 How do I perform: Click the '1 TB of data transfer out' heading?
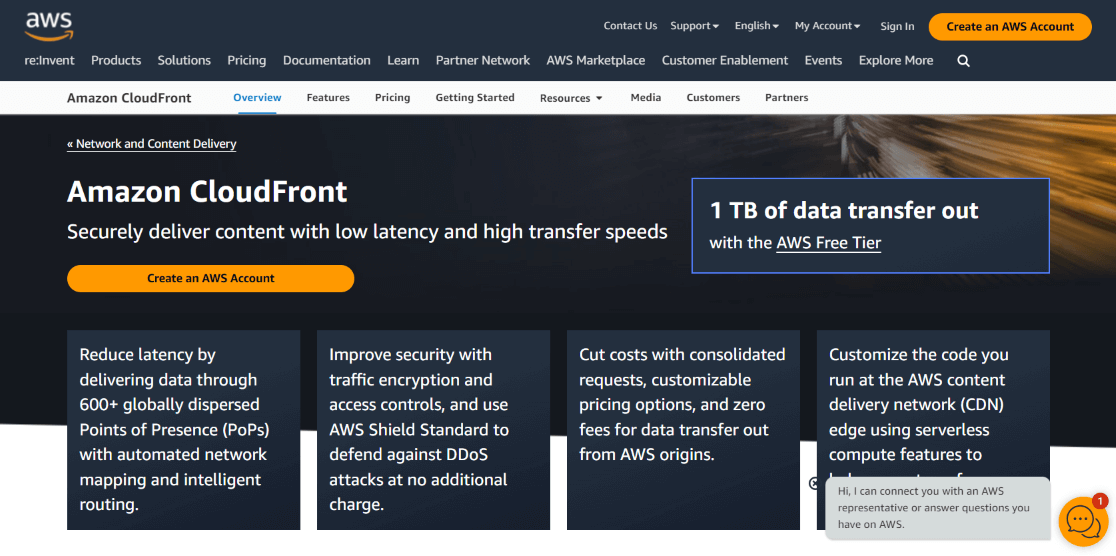pos(844,211)
